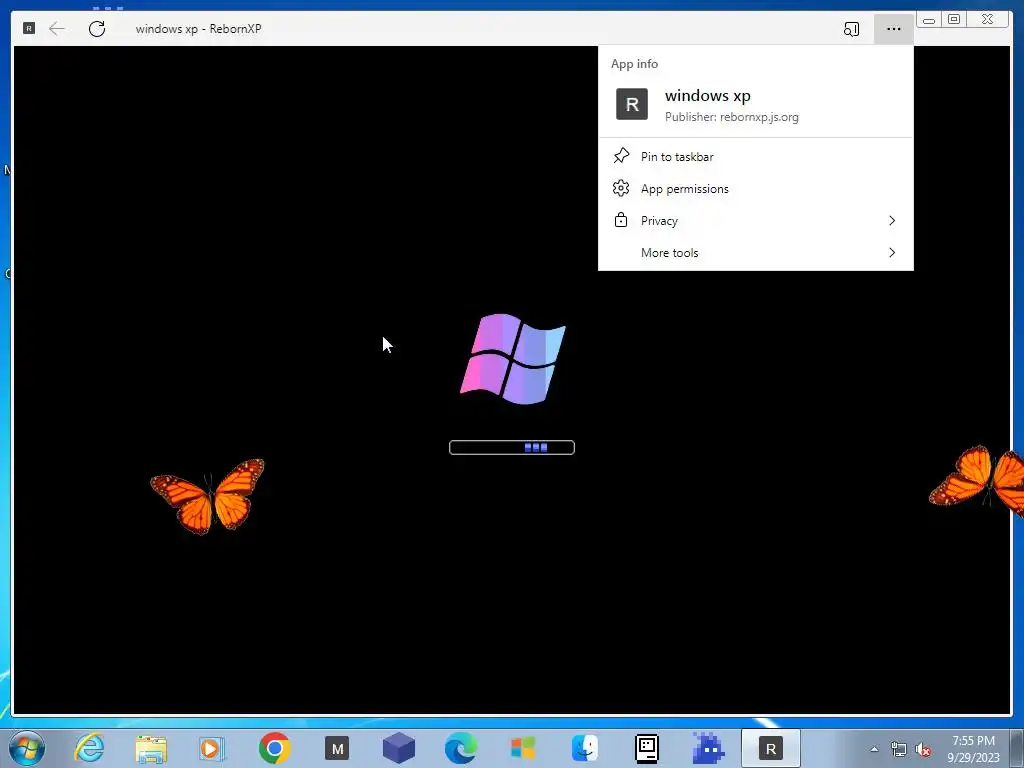1024x768 pixels.
Task: Close the three-dot settings menu
Action: coord(893,29)
